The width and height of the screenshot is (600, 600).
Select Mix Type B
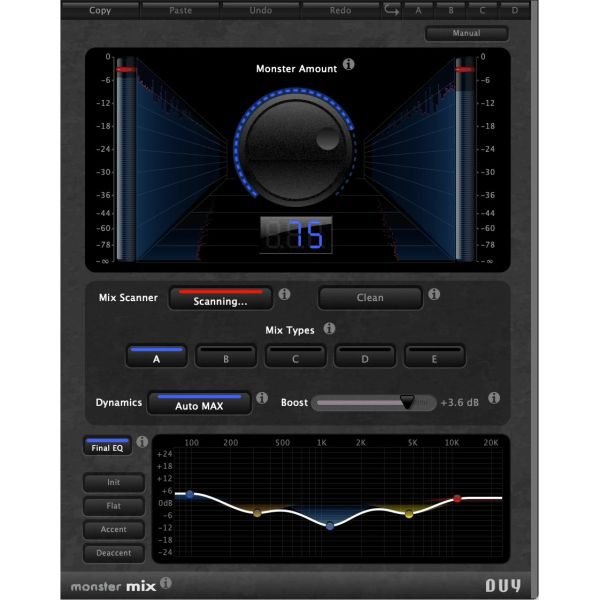click(226, 356)
